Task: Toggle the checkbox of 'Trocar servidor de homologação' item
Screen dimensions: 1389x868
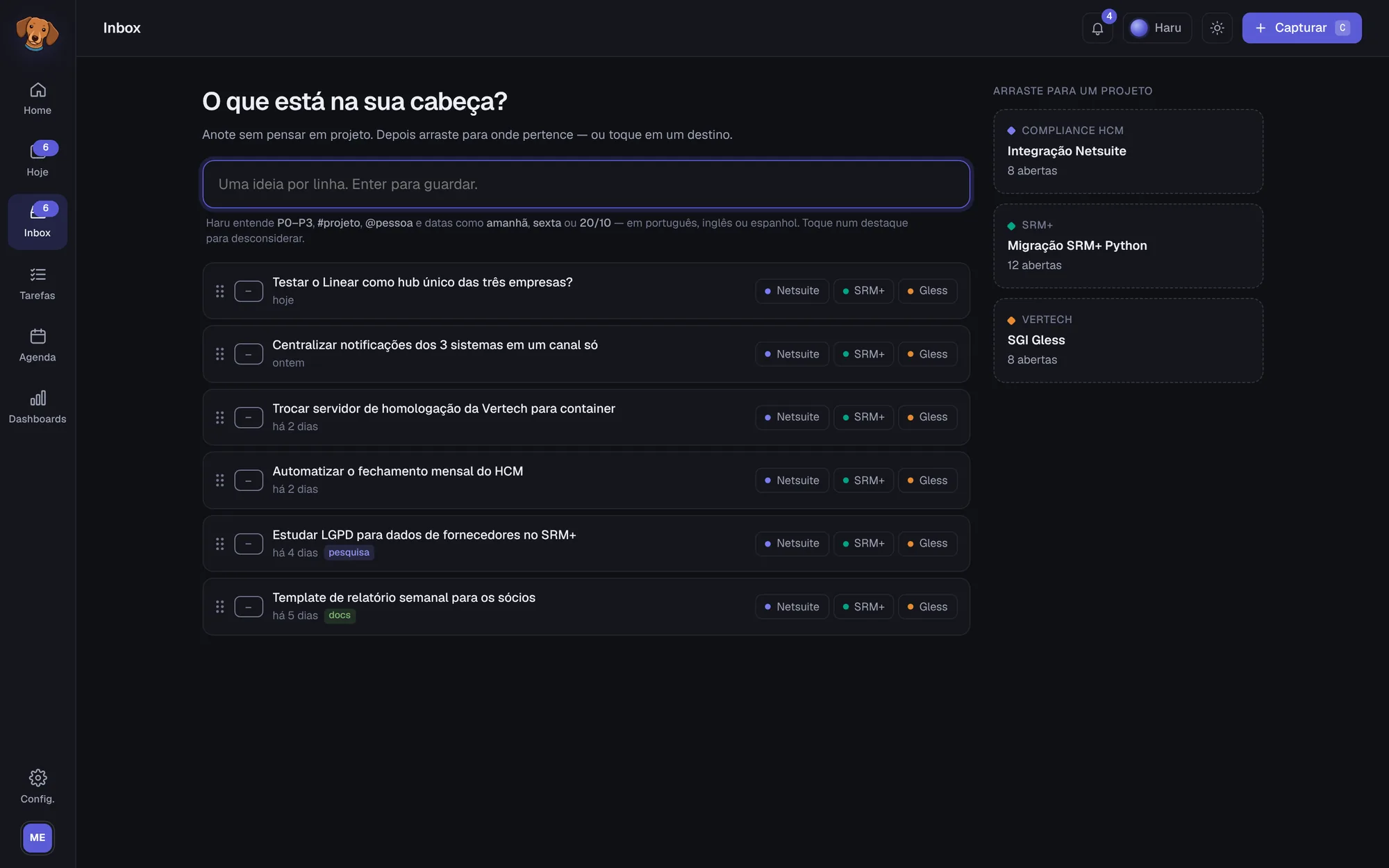Action: pos(249,417)
